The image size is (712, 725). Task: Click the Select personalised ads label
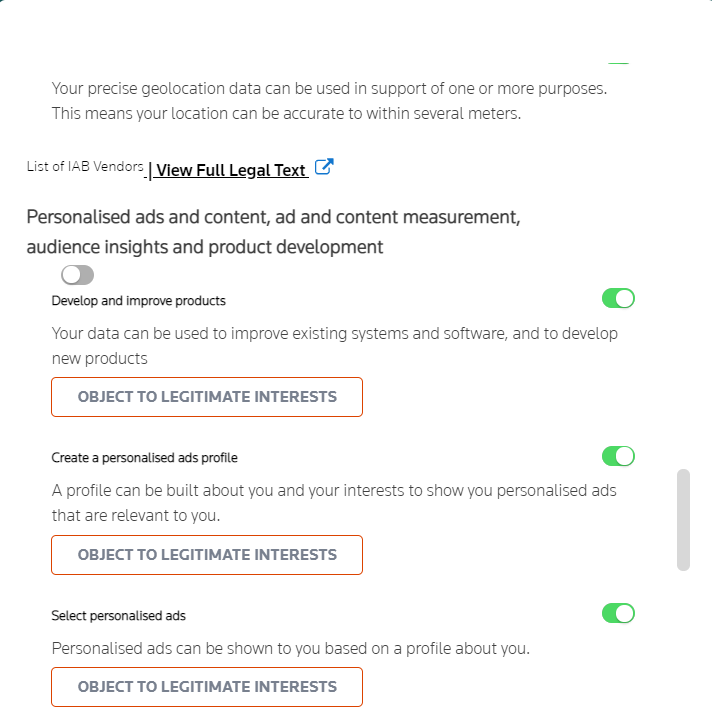[119, 616]
